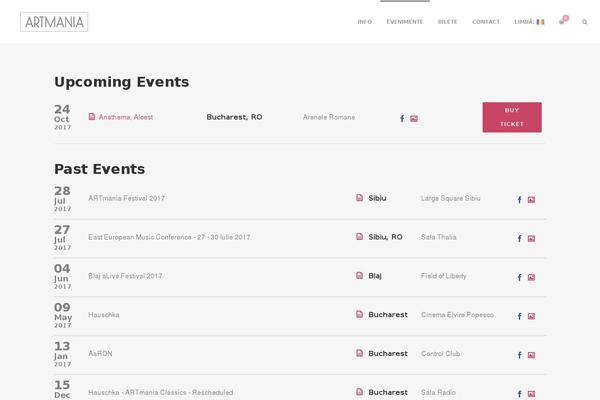Open Facebook icon for ARTmania Festival 2017
This screenshot has height=400, width=600.
tap(520, 200)
